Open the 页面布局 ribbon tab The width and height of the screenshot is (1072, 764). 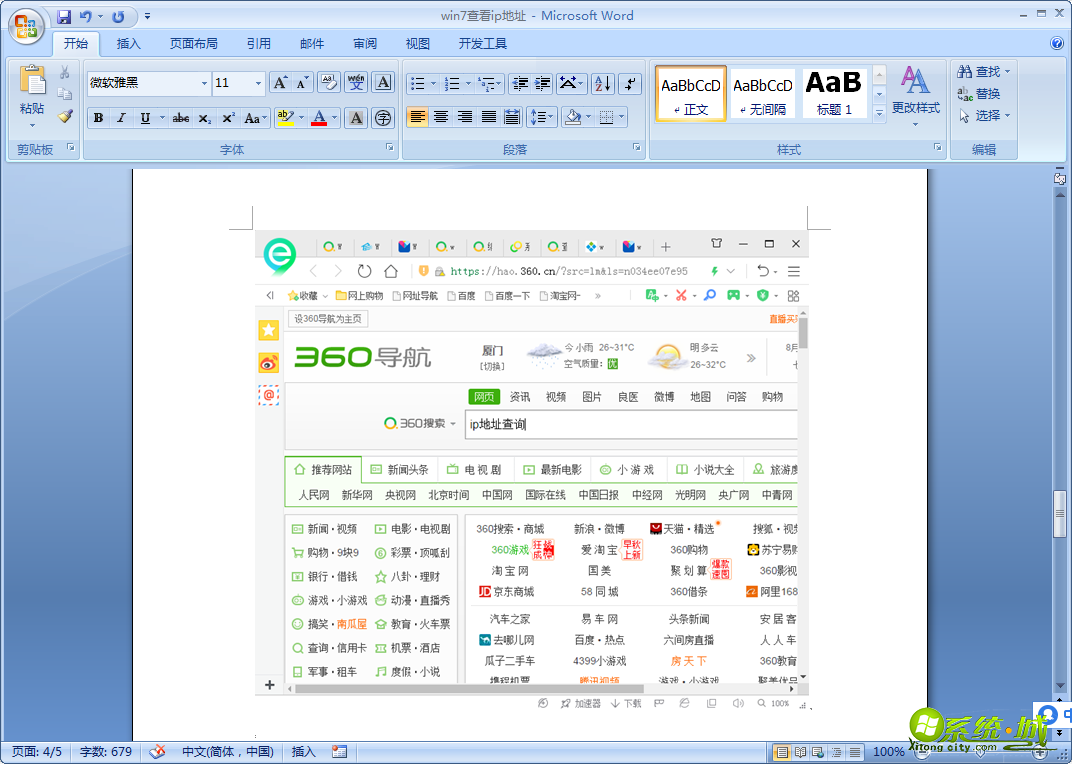194,43
